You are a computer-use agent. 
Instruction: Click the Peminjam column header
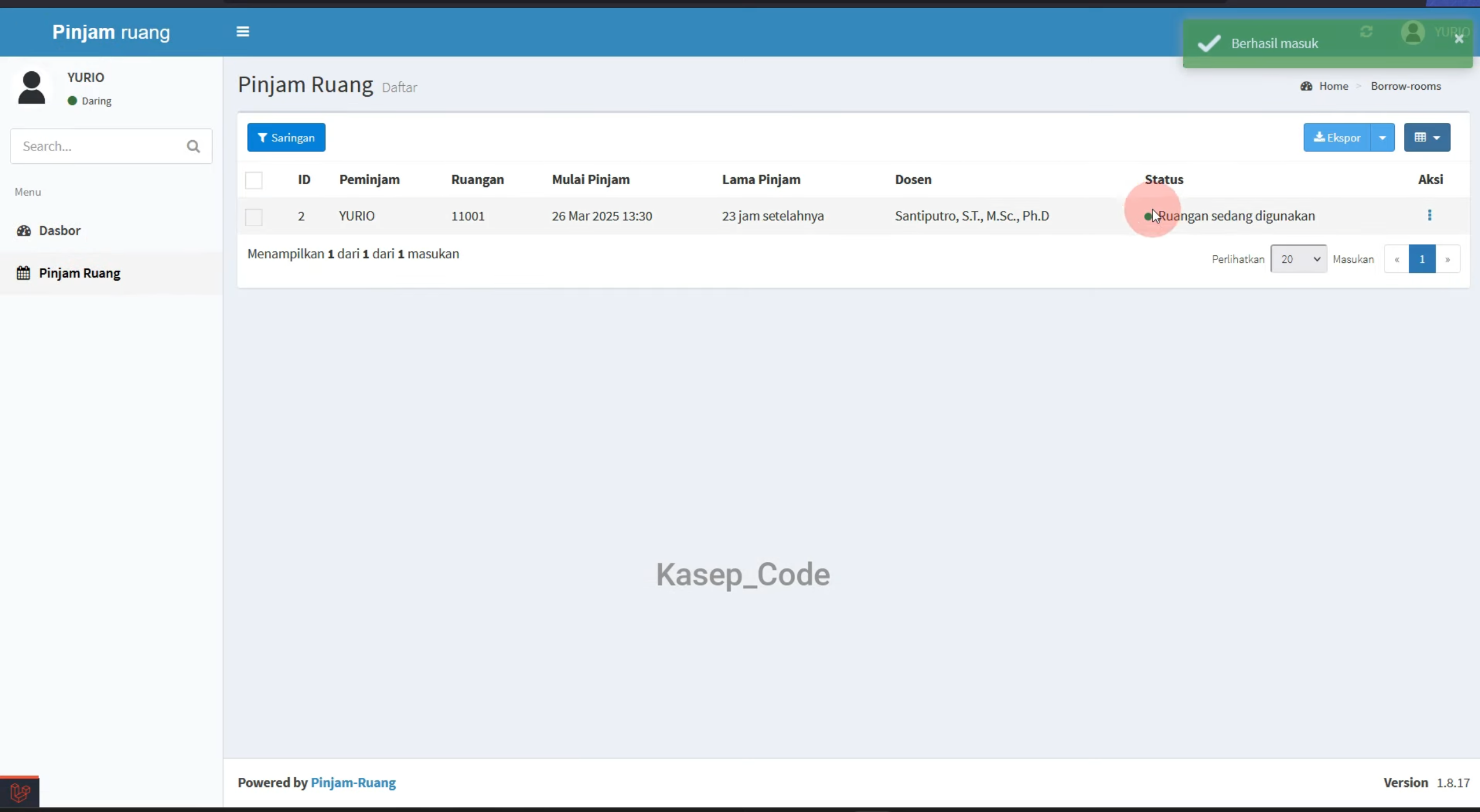coord(370,180)
